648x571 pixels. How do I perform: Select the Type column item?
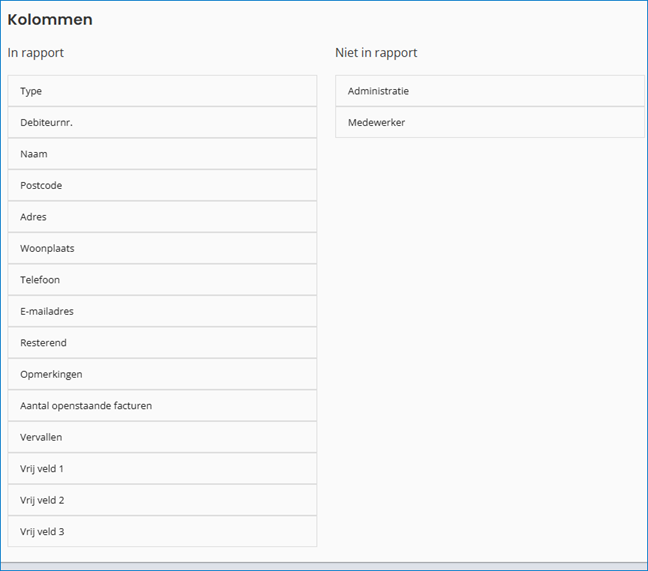pos(161,91)
